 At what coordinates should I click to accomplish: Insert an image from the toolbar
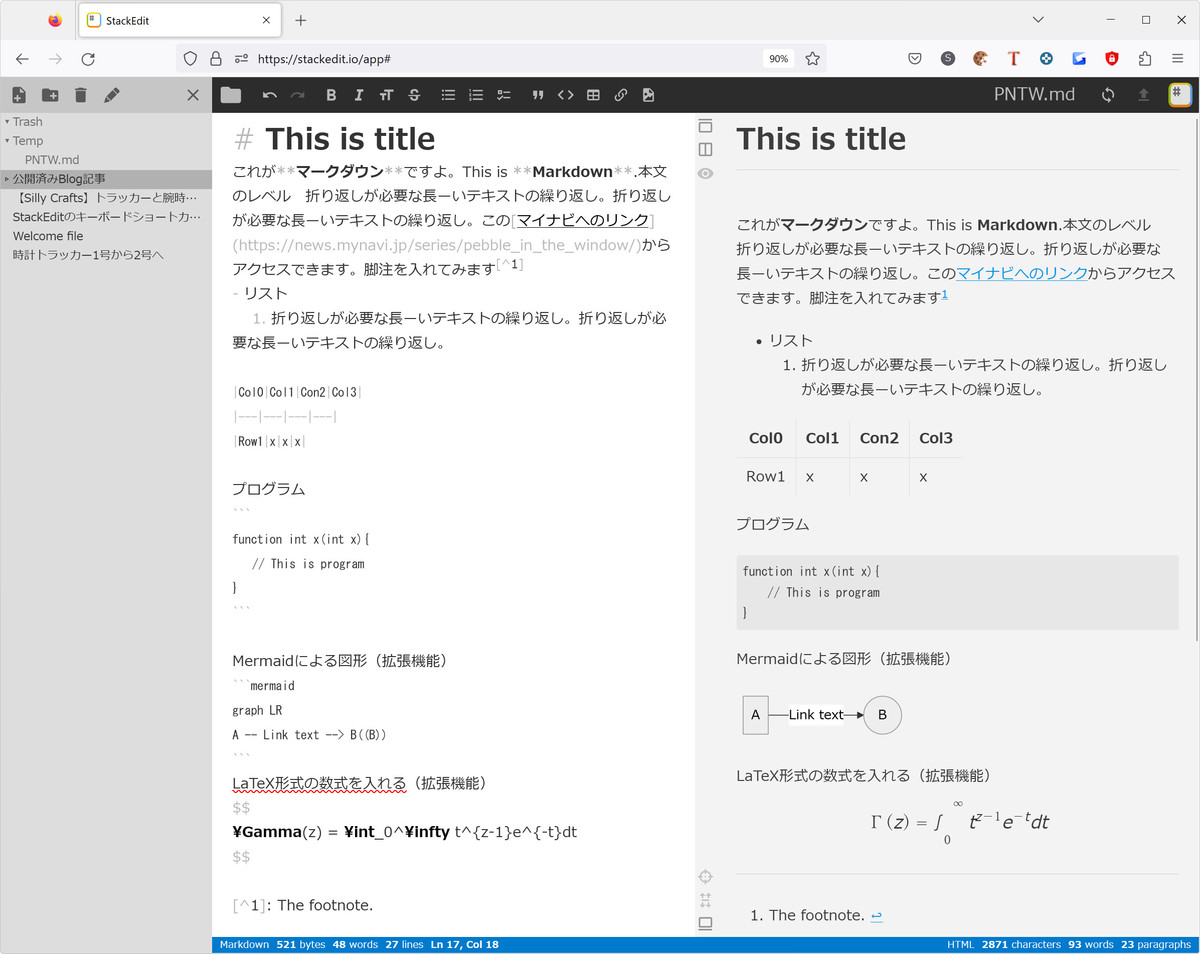[649, 95]
